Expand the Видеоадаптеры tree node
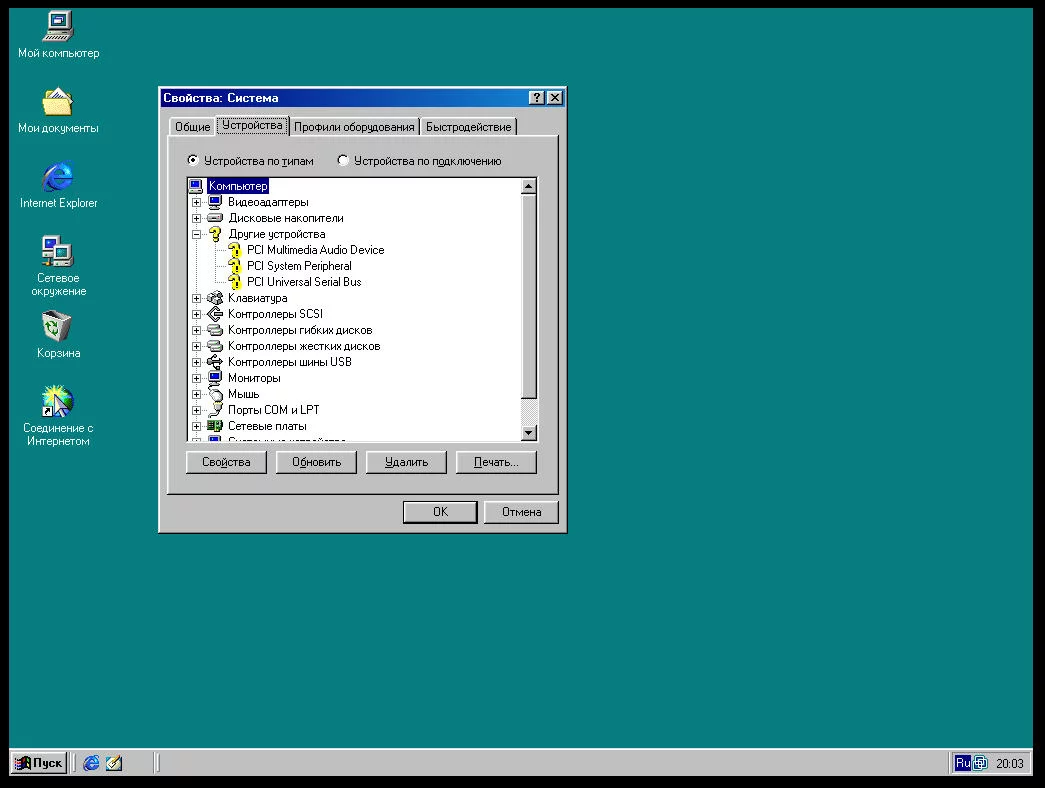 coord(196,203)
